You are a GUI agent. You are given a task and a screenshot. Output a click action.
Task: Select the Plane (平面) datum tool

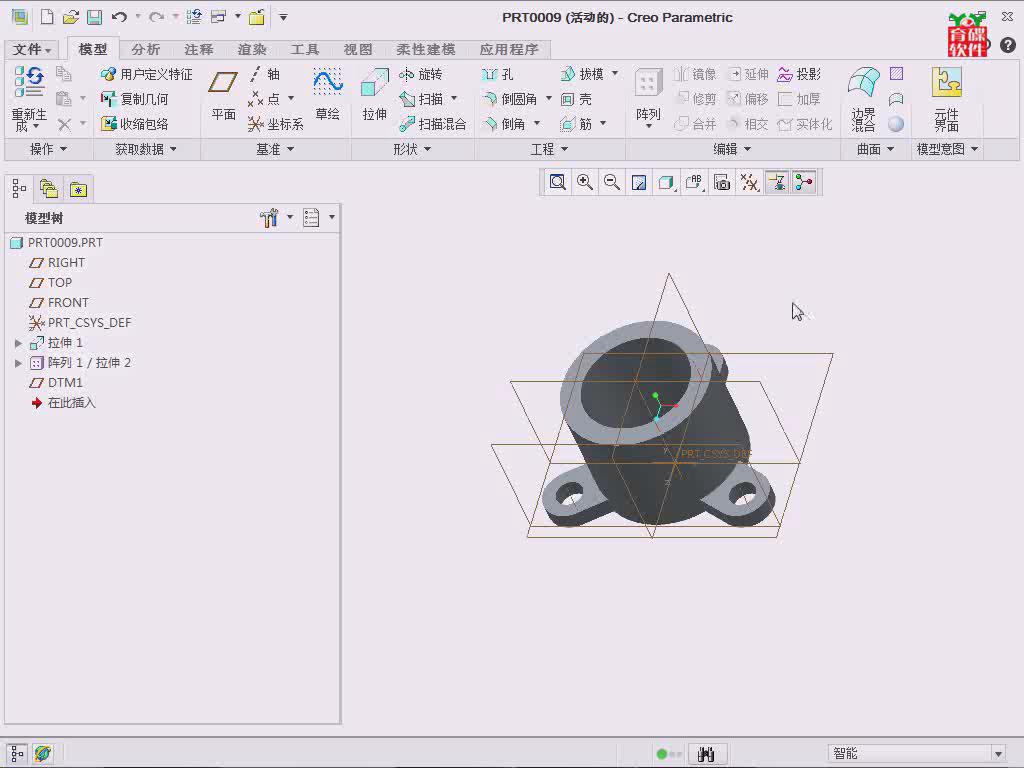click(x=223, y=95)
